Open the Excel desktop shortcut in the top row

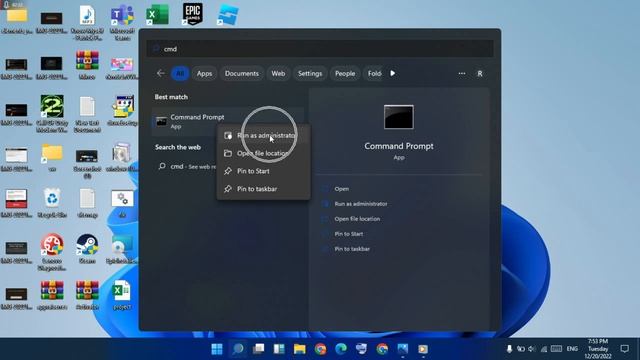point(157,16)
